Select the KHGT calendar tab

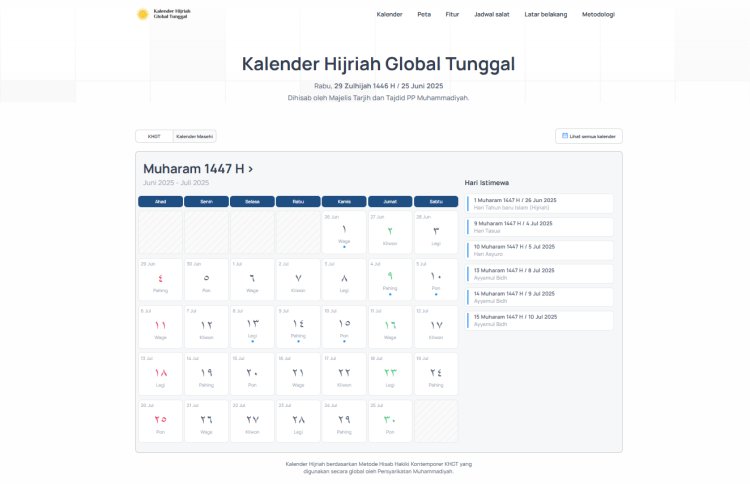(x=154, y=136)
